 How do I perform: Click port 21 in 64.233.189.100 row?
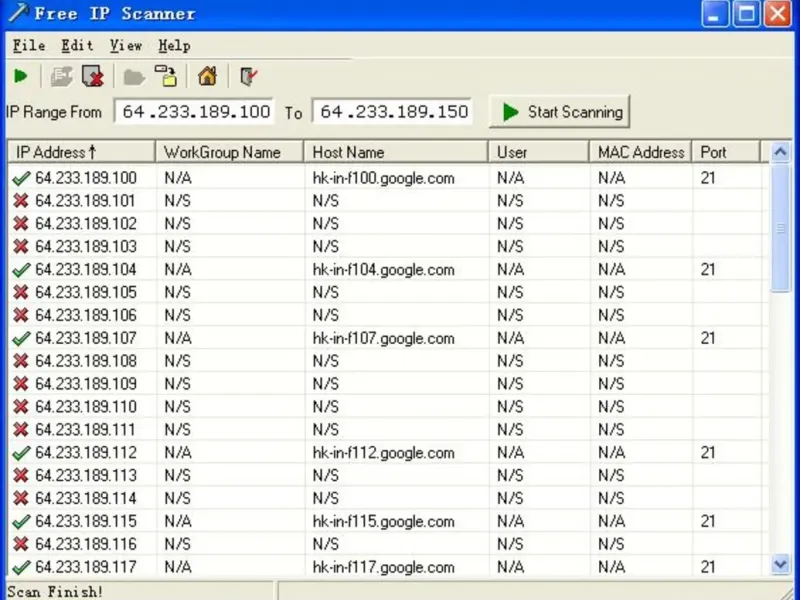[x=708, y=178]
